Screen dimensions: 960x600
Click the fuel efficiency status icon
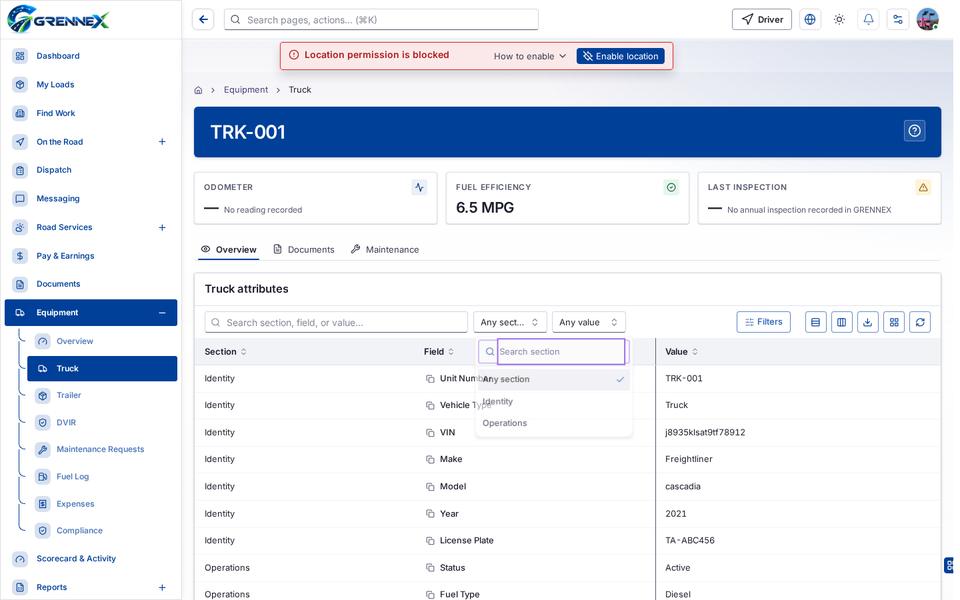[x=671, y=187]
